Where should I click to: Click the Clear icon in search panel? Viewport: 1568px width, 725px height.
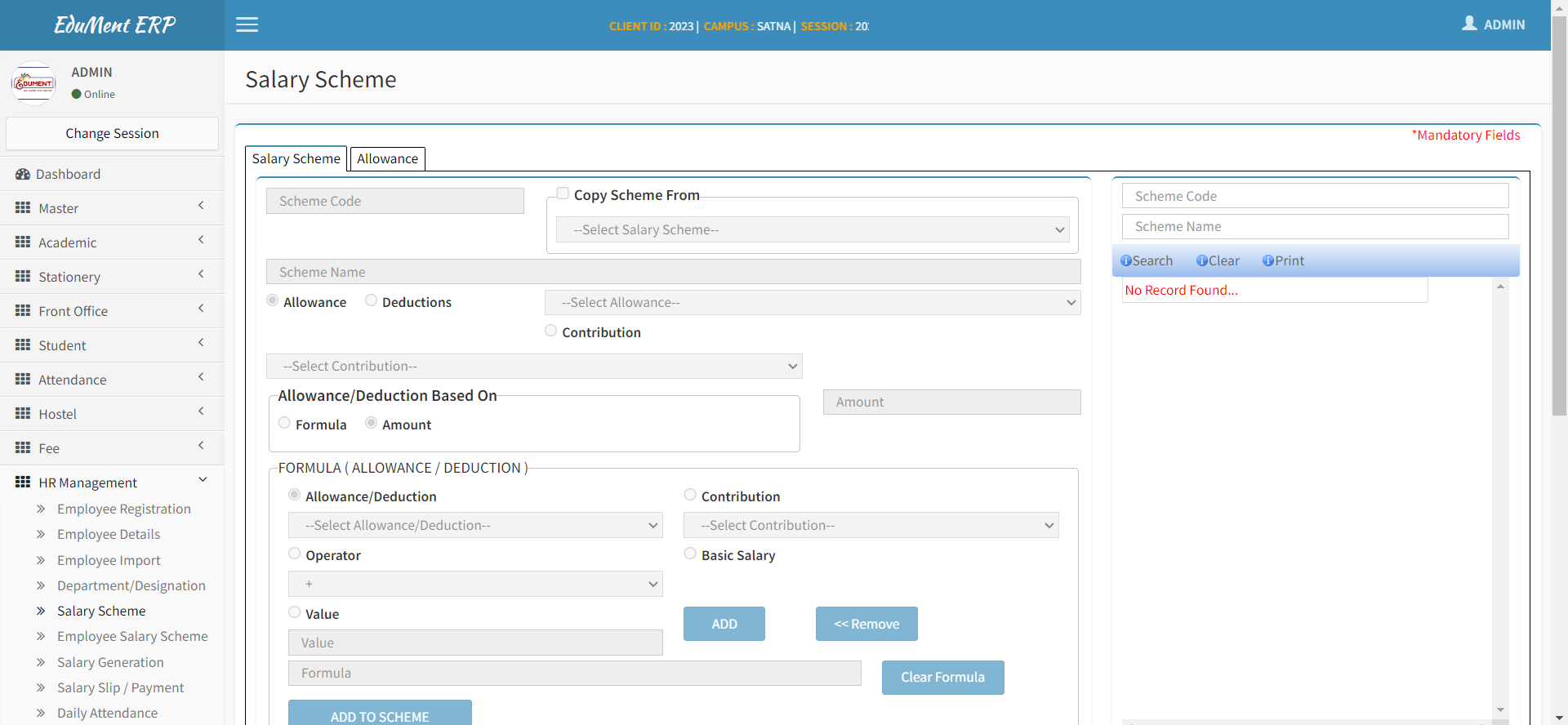pos(1201,260)
